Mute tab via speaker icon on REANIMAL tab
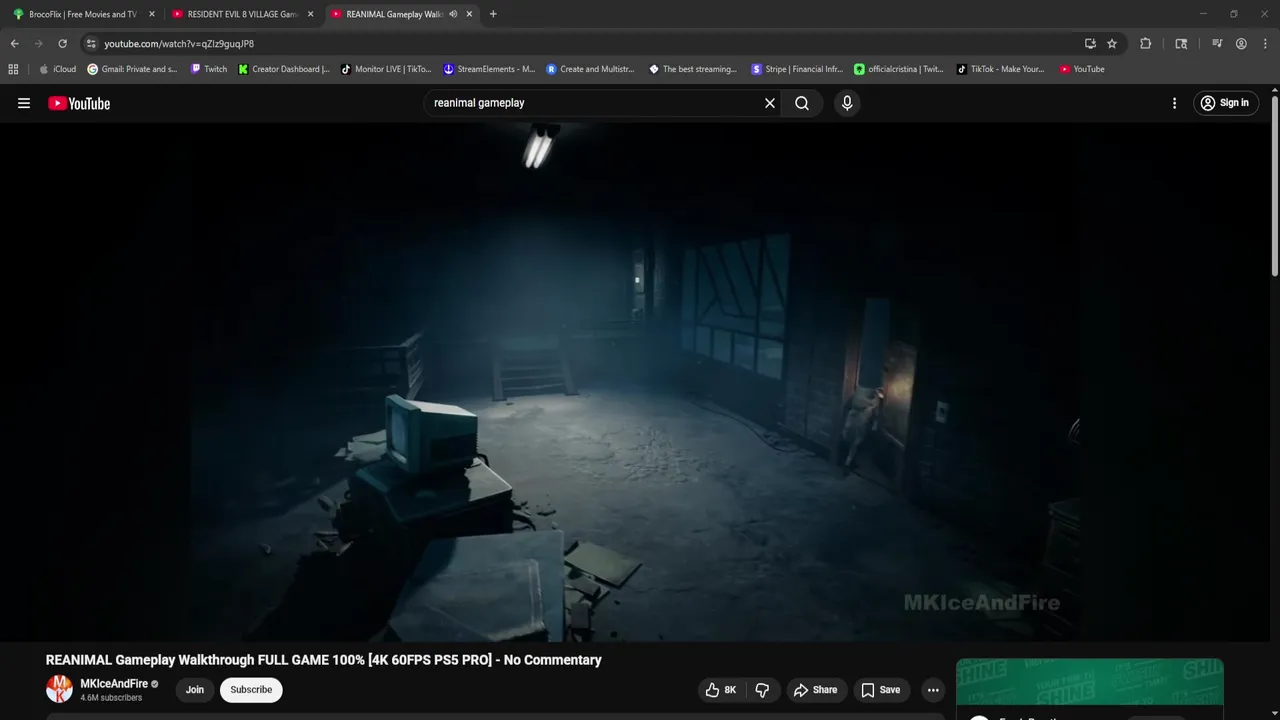The height and width of the screenshot is (720, 1280). pos(453,14)
